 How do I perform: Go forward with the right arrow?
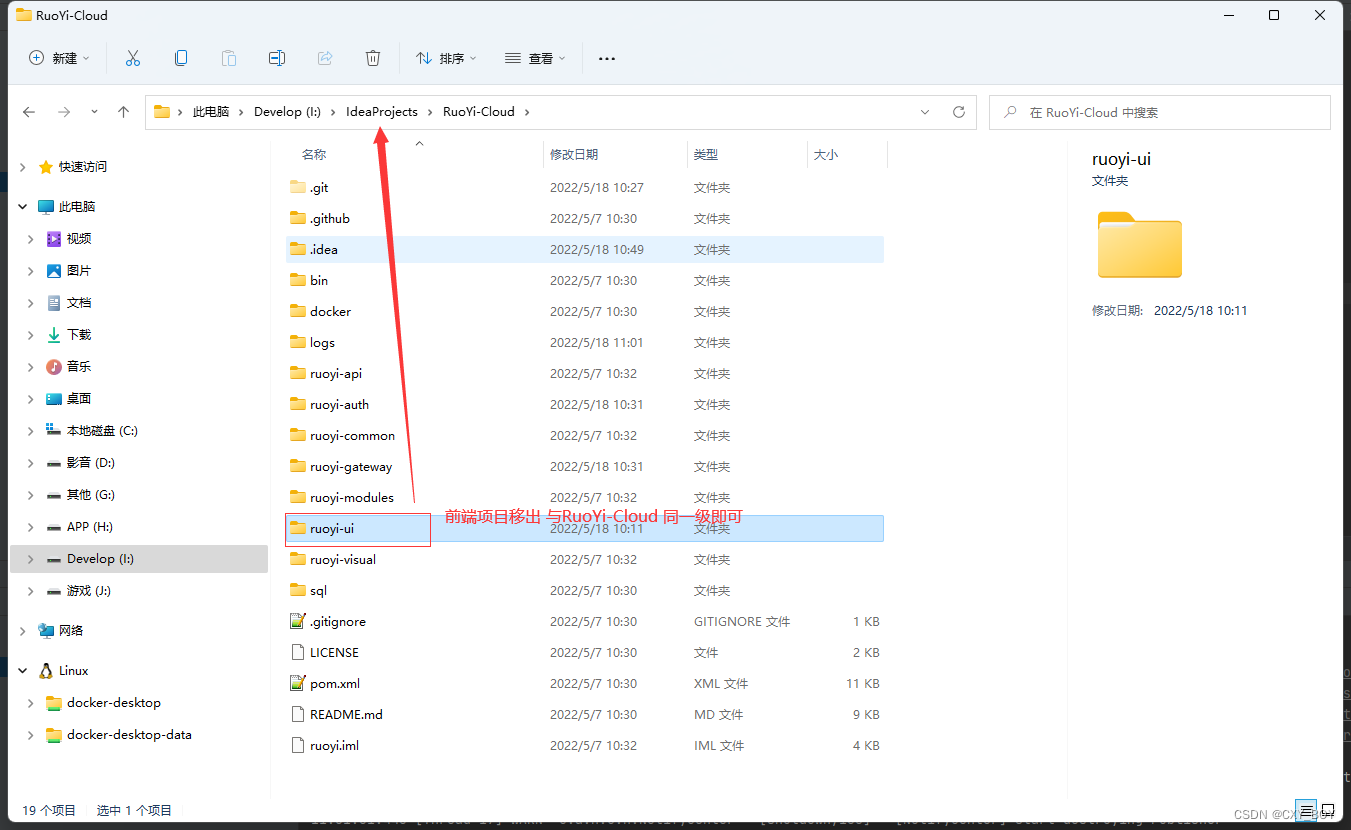coord(64,112)
